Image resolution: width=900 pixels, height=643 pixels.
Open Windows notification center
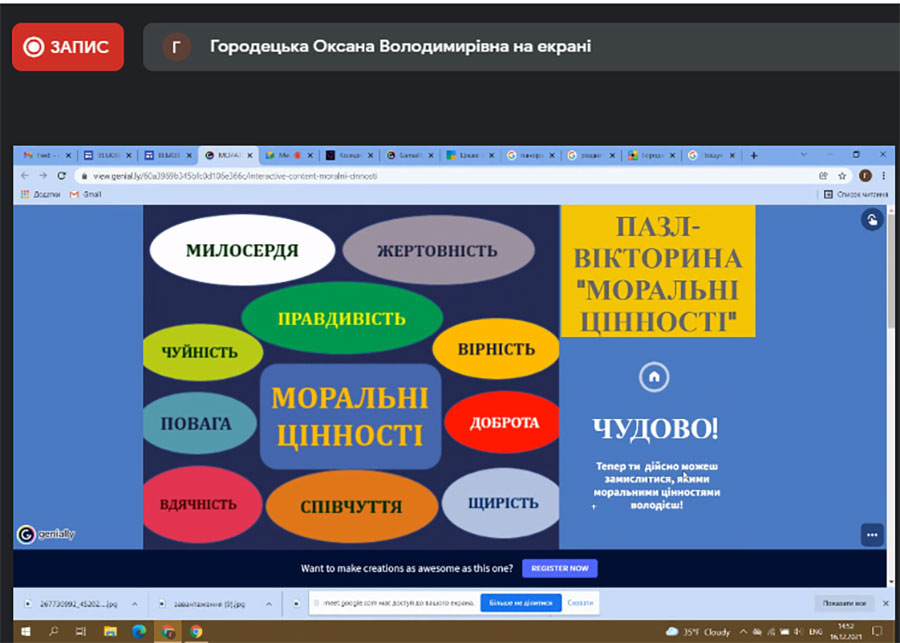(x=876, y=632)
